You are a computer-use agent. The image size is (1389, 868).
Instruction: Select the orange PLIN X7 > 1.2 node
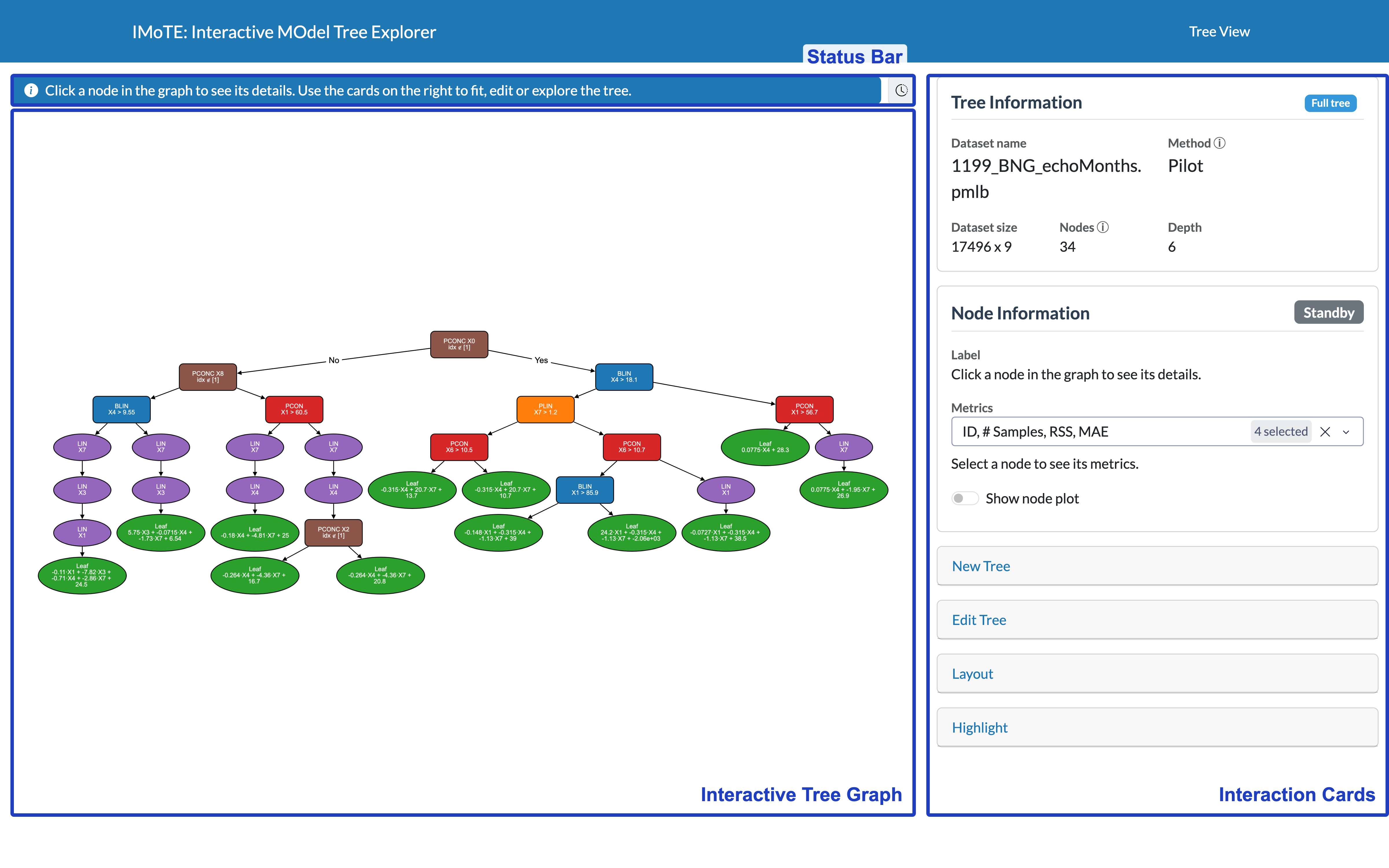(x=545, y=409)
